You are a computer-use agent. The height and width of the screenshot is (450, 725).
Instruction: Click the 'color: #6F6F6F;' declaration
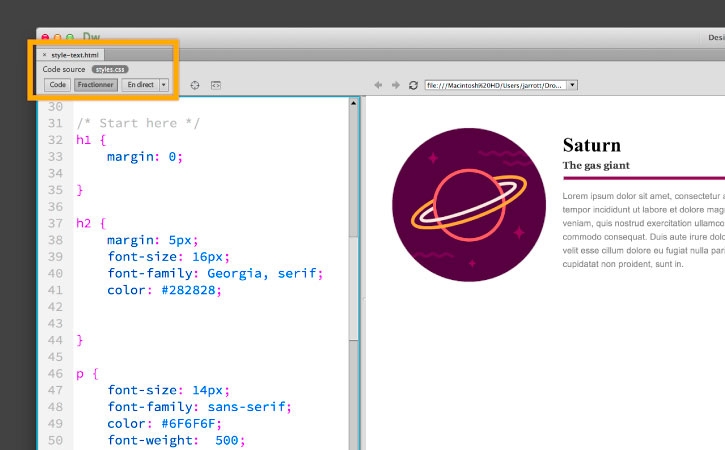pyautogui.click(x=164, y=424)
